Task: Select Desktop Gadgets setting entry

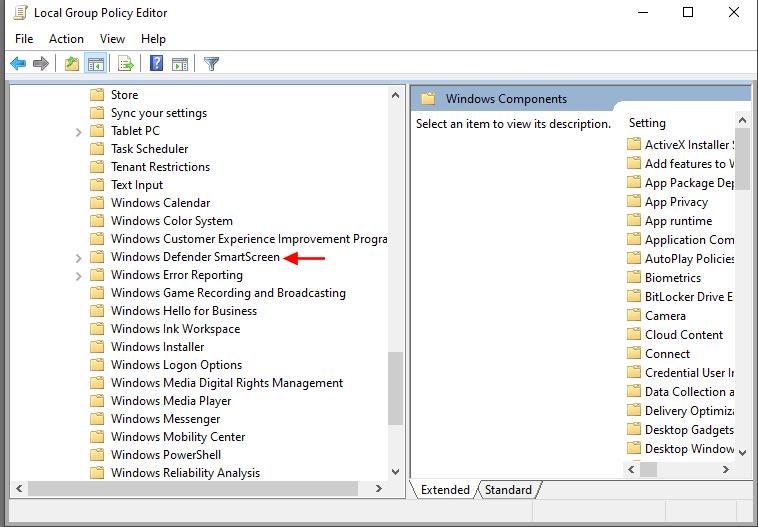Action: click(689, 429)
